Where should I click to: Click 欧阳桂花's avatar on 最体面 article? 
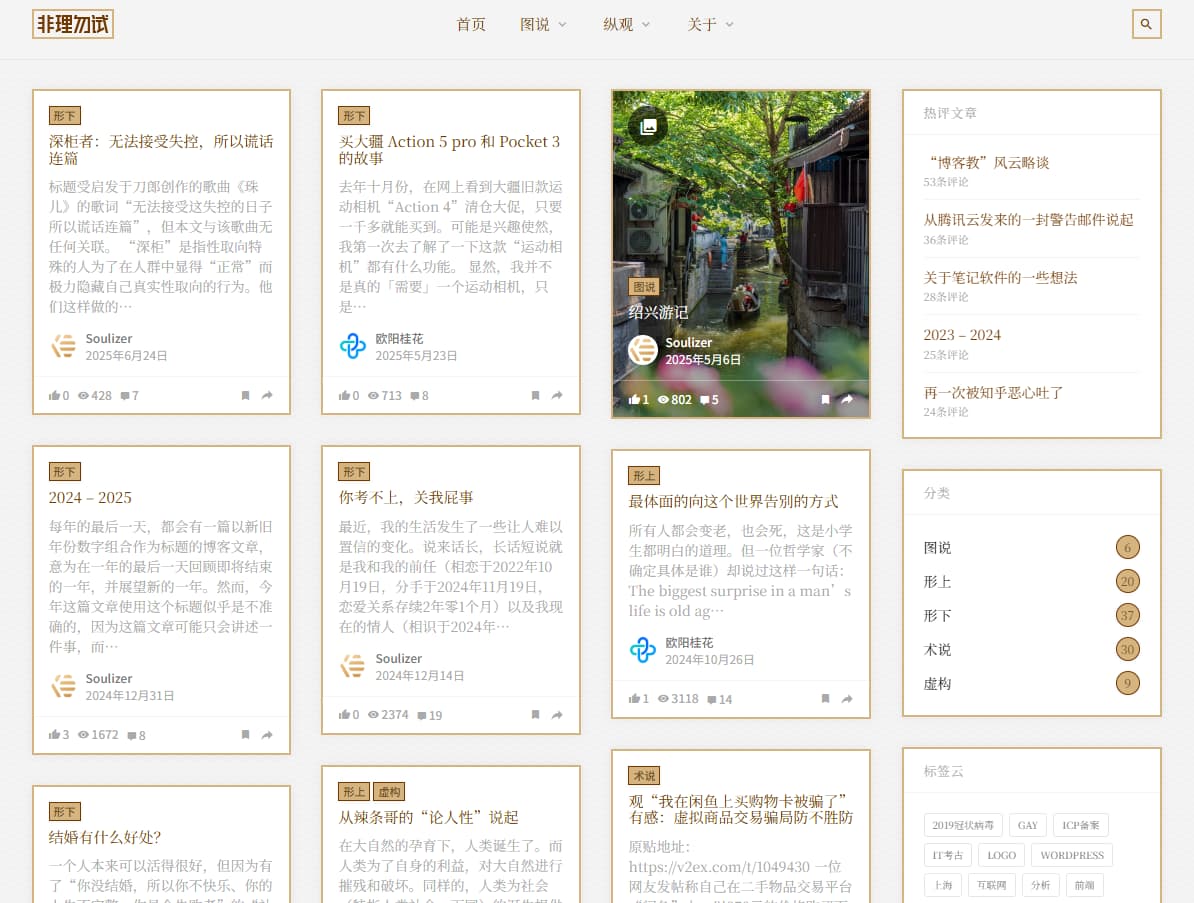(643, 651)
